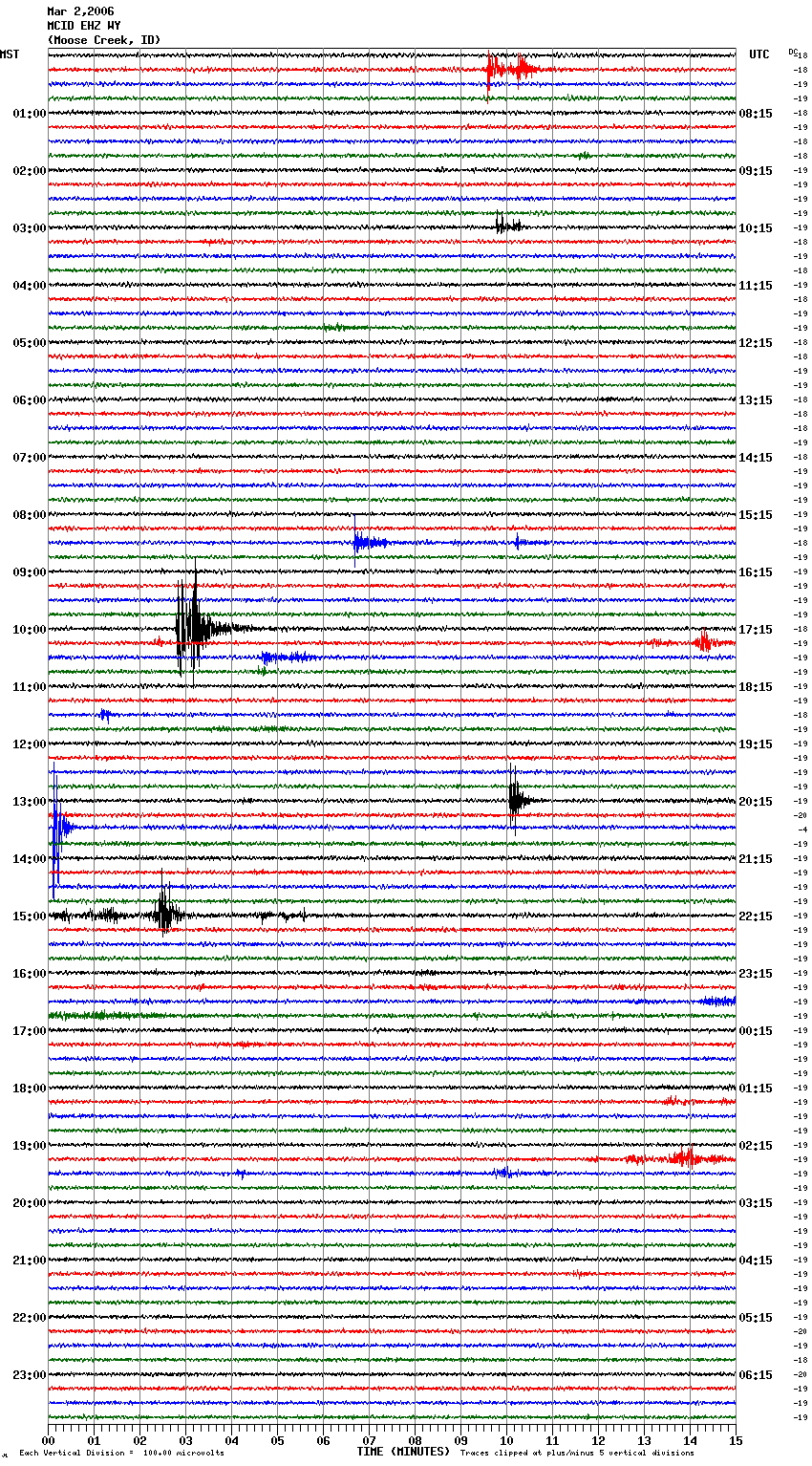Click the MST time zone label

(10, 54)
